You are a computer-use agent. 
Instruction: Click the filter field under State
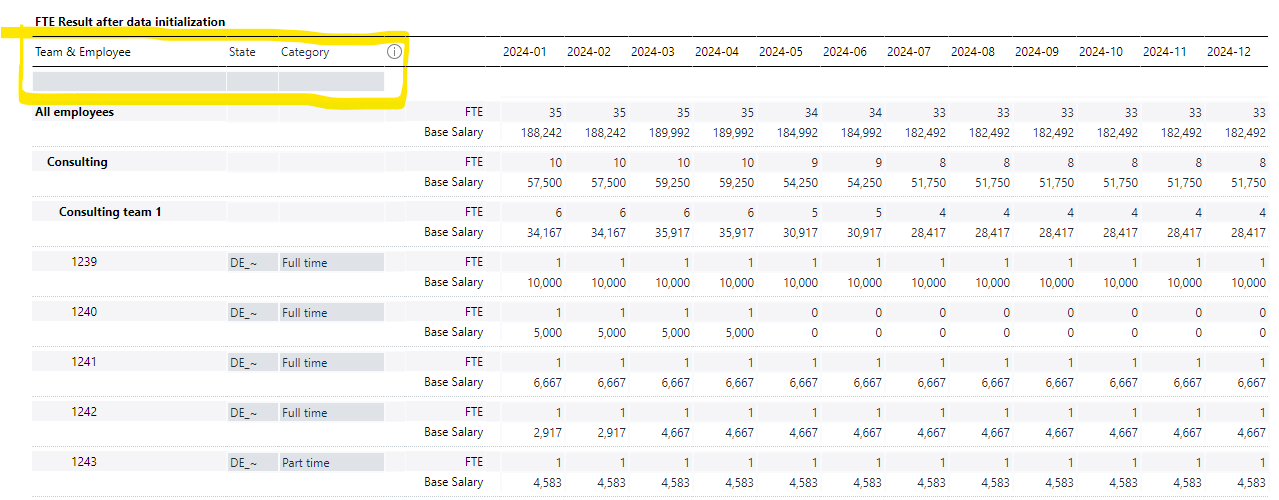[252, 81]
